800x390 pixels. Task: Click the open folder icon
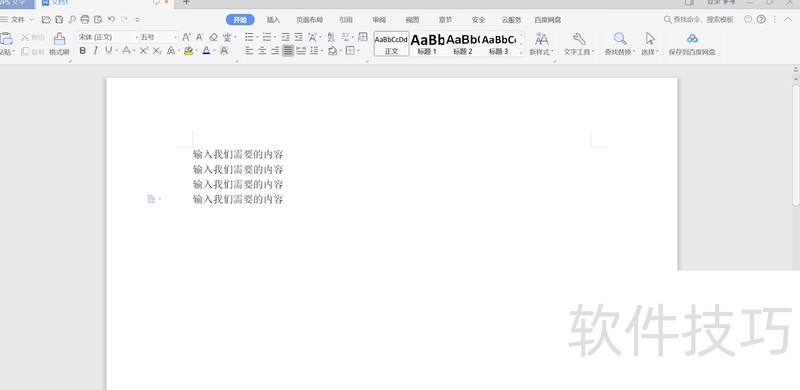click(x=46, y=19)
